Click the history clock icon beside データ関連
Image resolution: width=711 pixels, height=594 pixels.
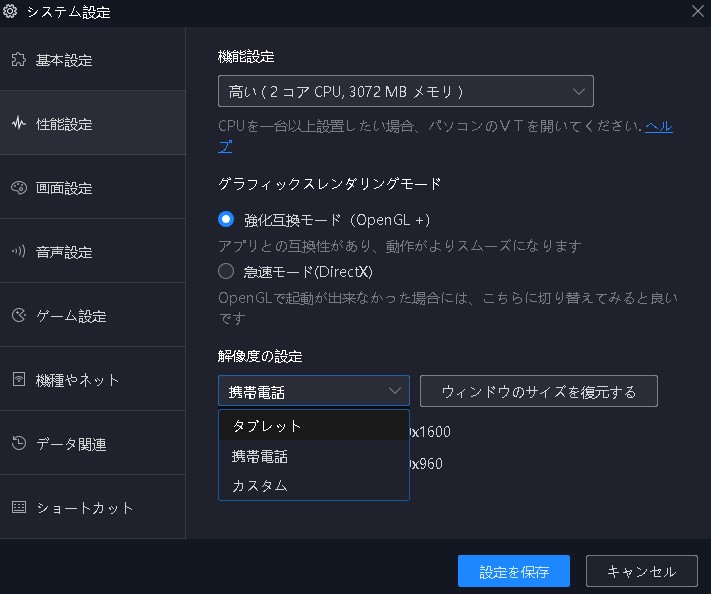click(19, 443)
